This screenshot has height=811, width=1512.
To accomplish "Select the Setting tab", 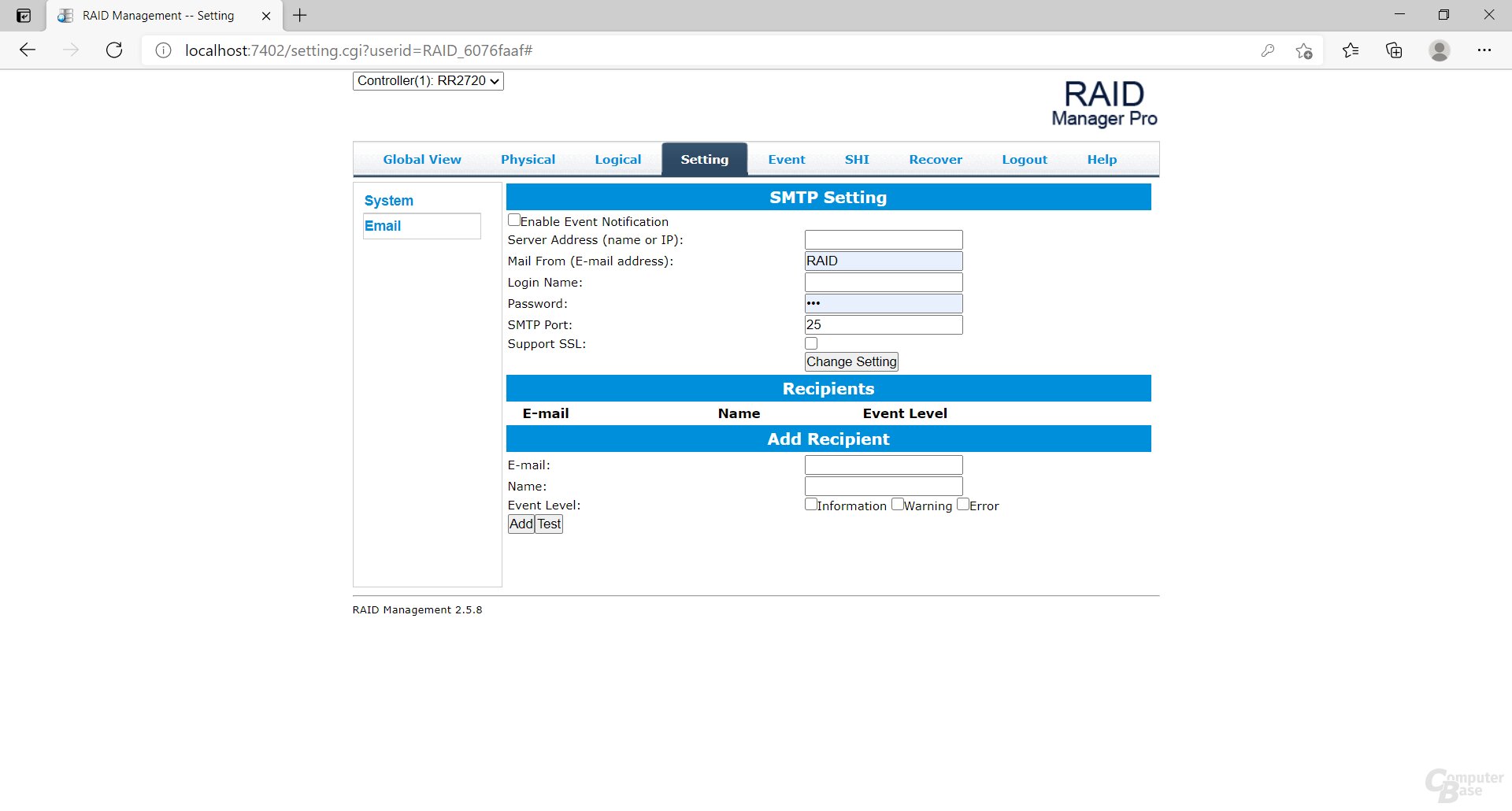I will pyautogui.click(x=705, y=159).
